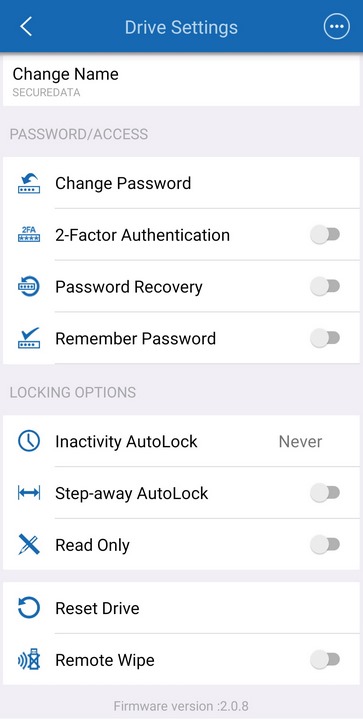Click the 2FA icon
The width and height of the screenshot is (363, 720).
coord(29,235)
